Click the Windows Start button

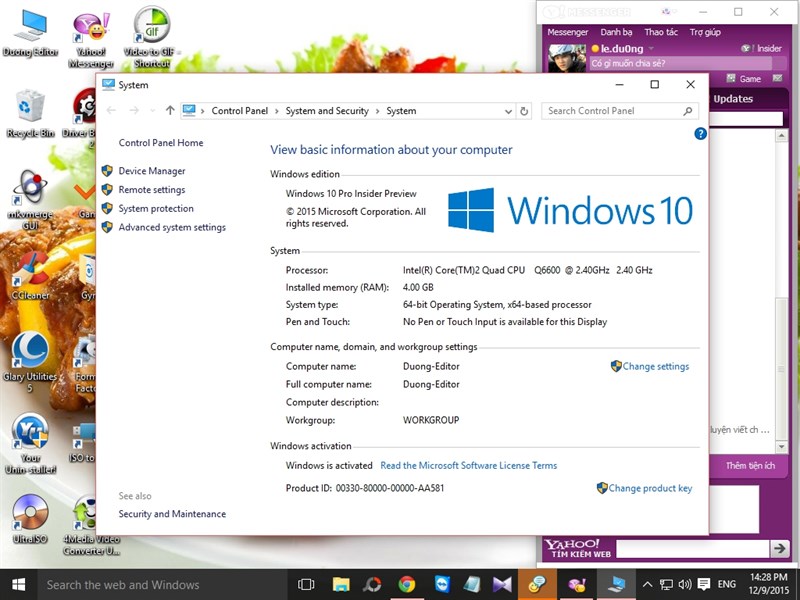pyautogui.click(x=18, y=585)
